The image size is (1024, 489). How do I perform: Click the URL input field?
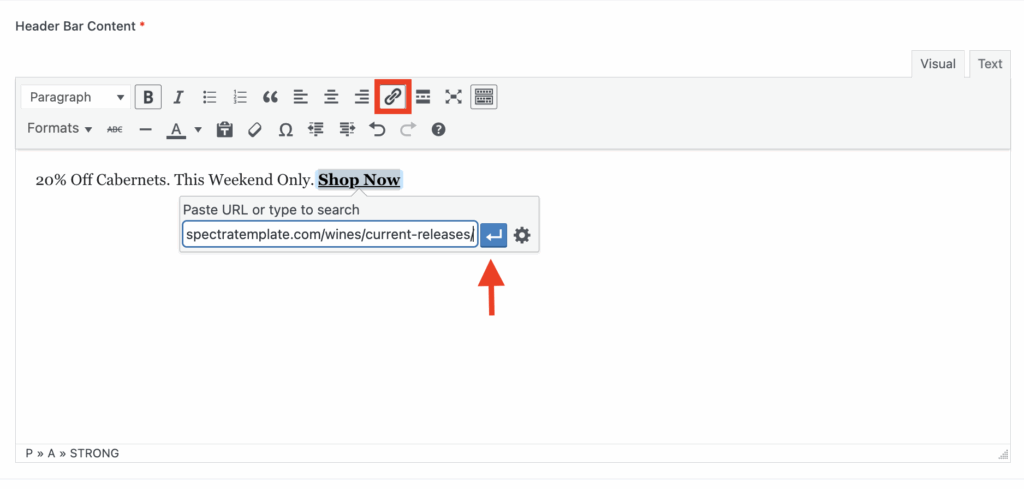(329, 235)
